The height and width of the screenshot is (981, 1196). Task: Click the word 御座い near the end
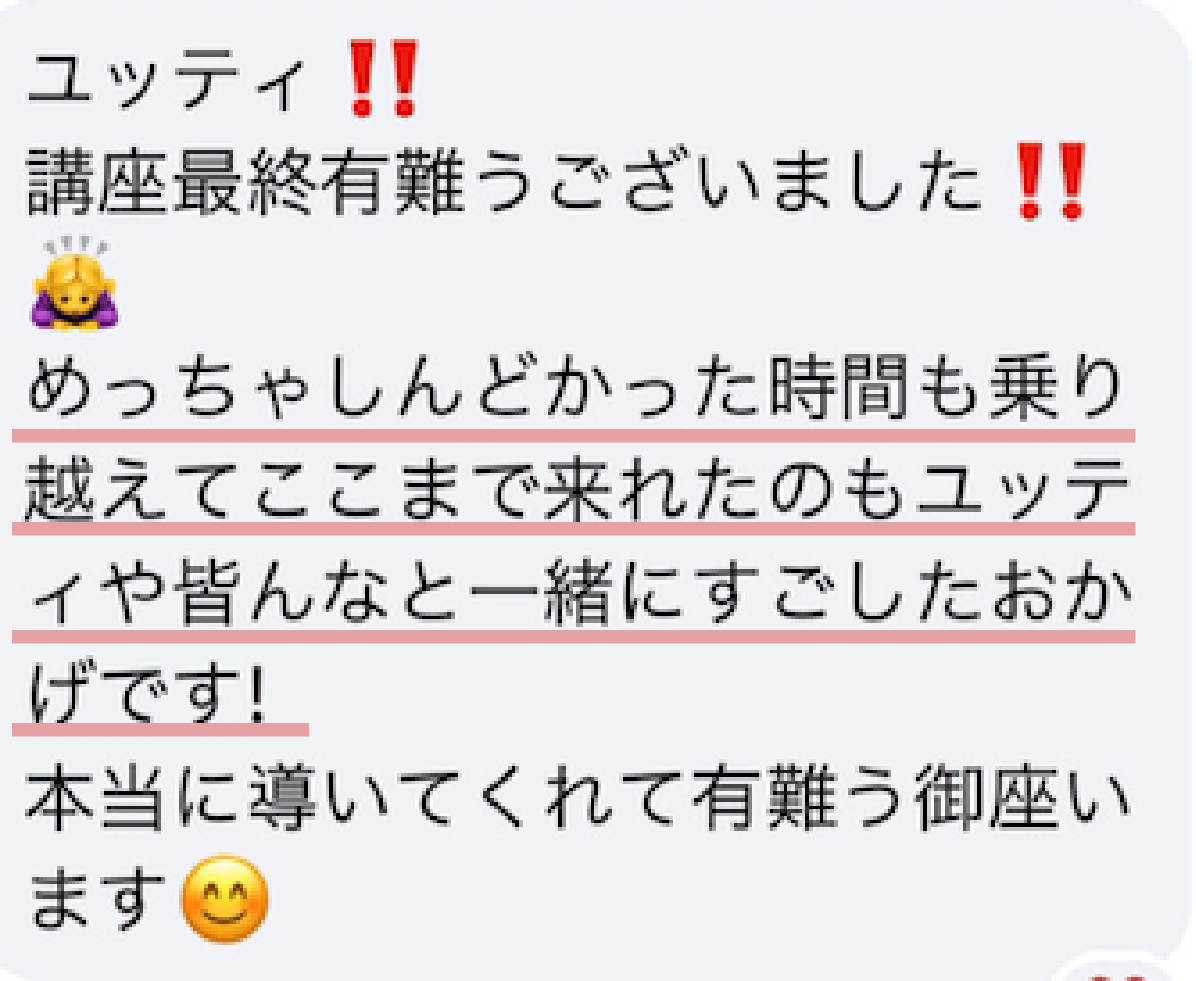pyautogui.click(x=1023, y=797)
